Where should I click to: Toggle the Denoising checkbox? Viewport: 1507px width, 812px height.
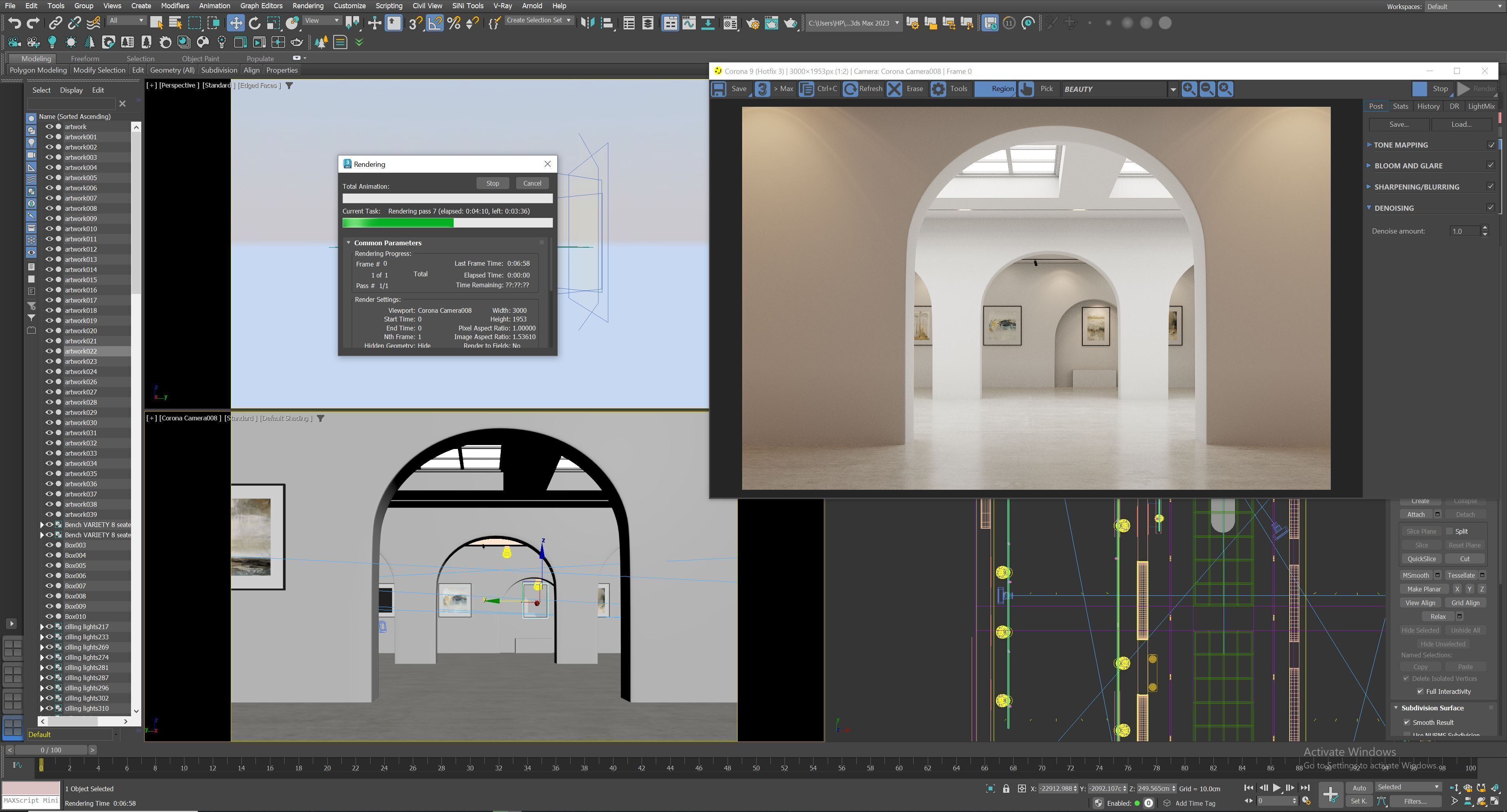coord(1491,208)
